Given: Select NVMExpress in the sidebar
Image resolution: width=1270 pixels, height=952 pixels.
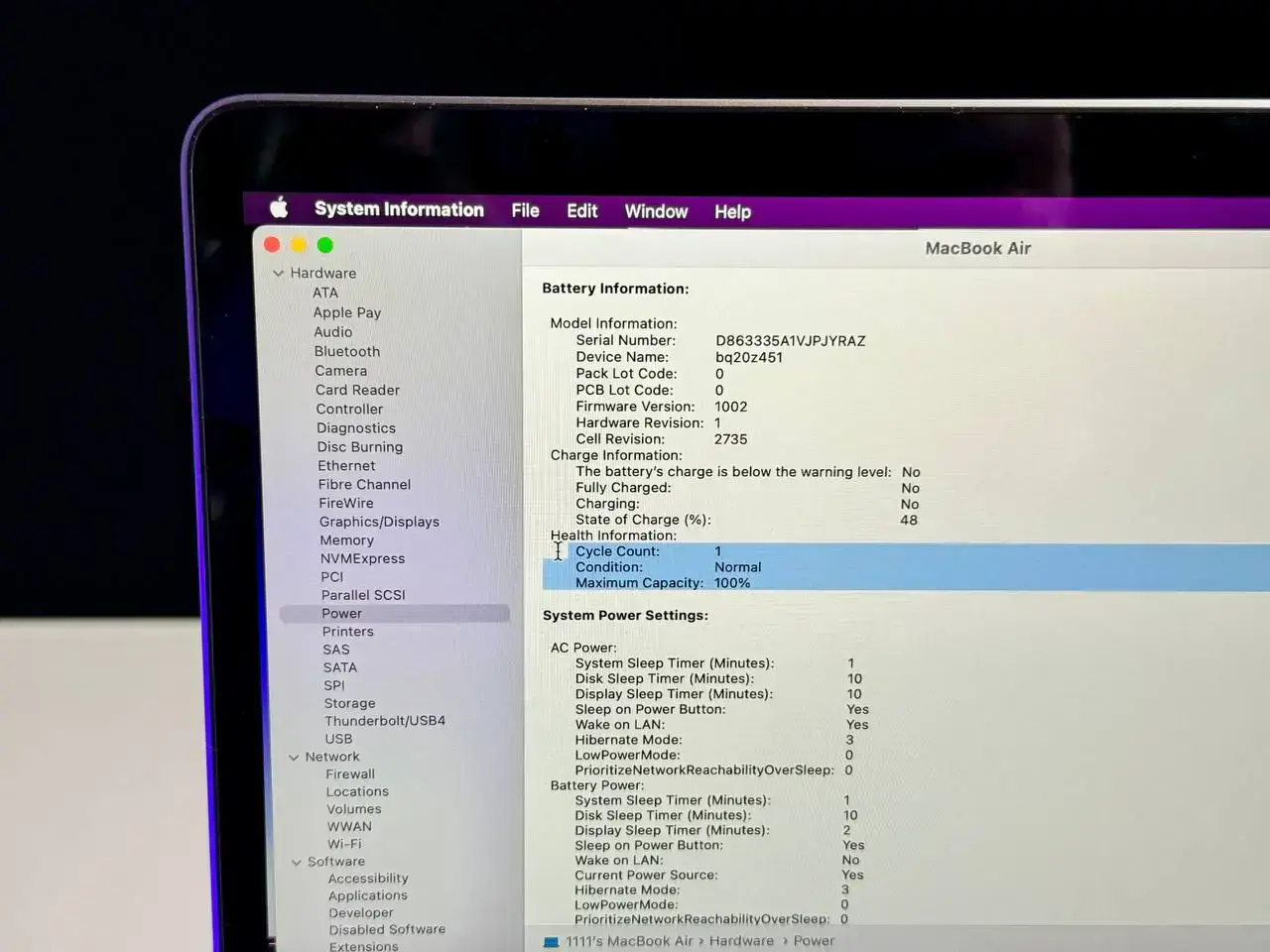Looking at the screenshot, I should click(x=362, y=558).
